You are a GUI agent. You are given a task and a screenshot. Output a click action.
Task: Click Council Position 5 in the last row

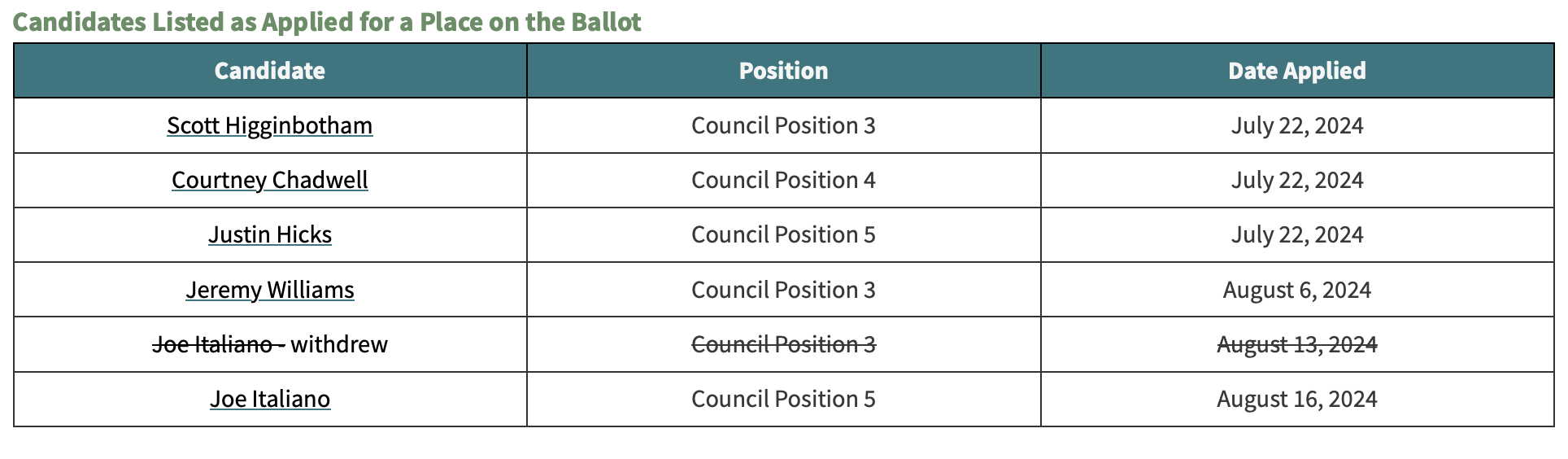tap(783, 399)
